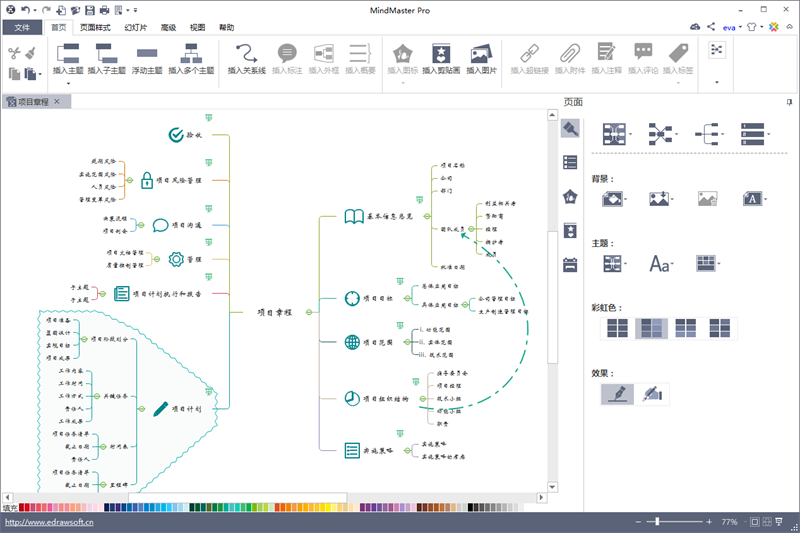
Task: Click the copy icon in ribbon
Action: [14, 74]
